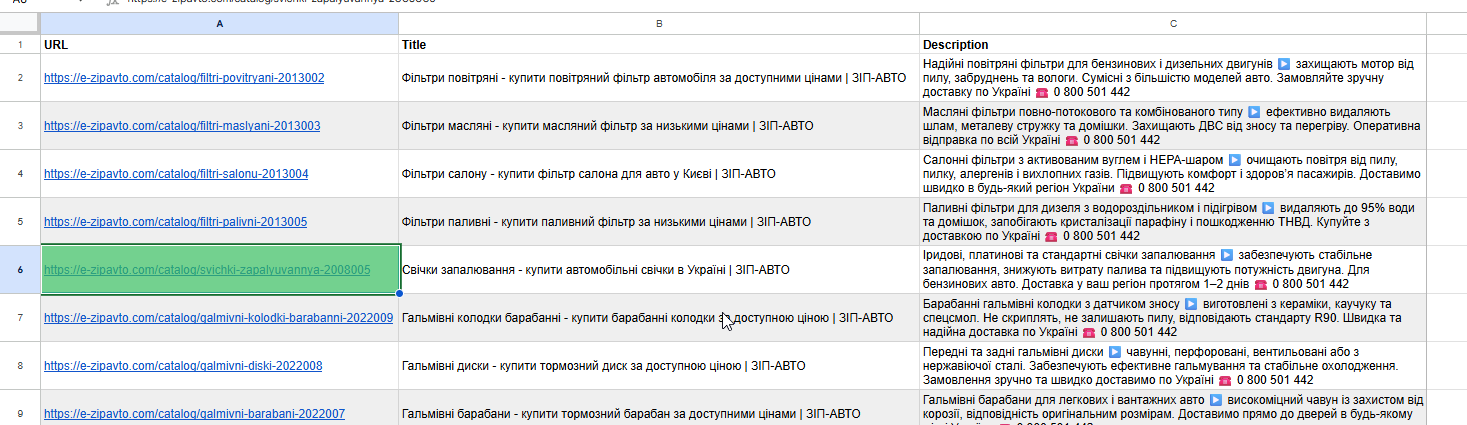The image size is (1467, 425).
Task: Select title cell 'Фільтри паливні - купити паливний фільтр'
Action: click(x=659, y=222)
